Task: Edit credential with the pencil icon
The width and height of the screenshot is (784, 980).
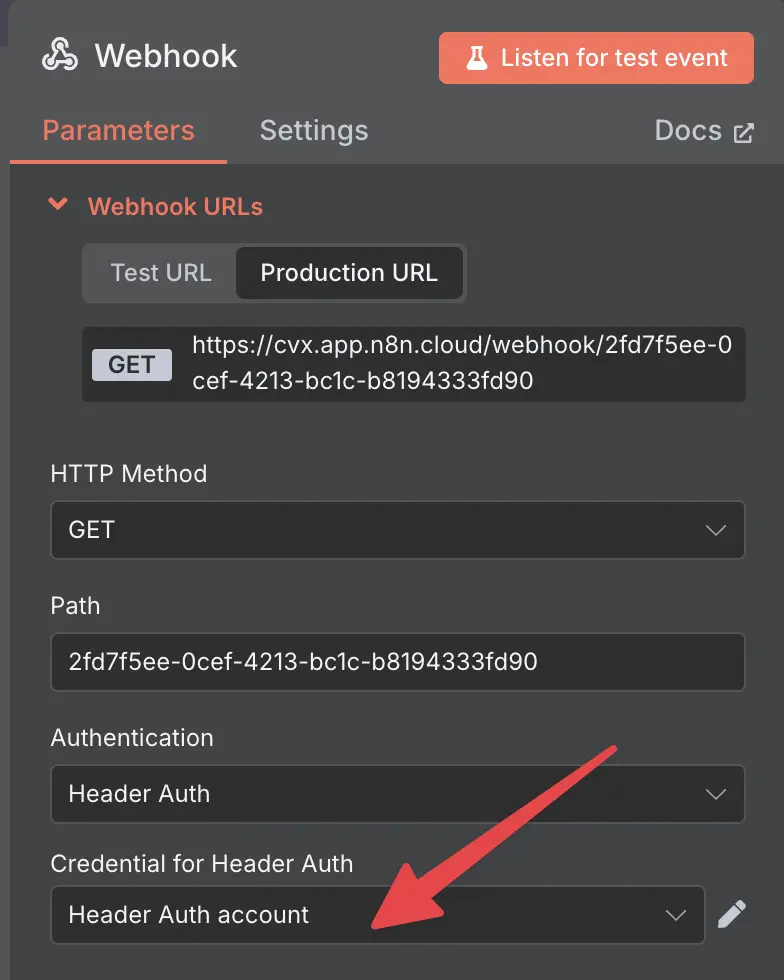Action: (x=731, y=914)
